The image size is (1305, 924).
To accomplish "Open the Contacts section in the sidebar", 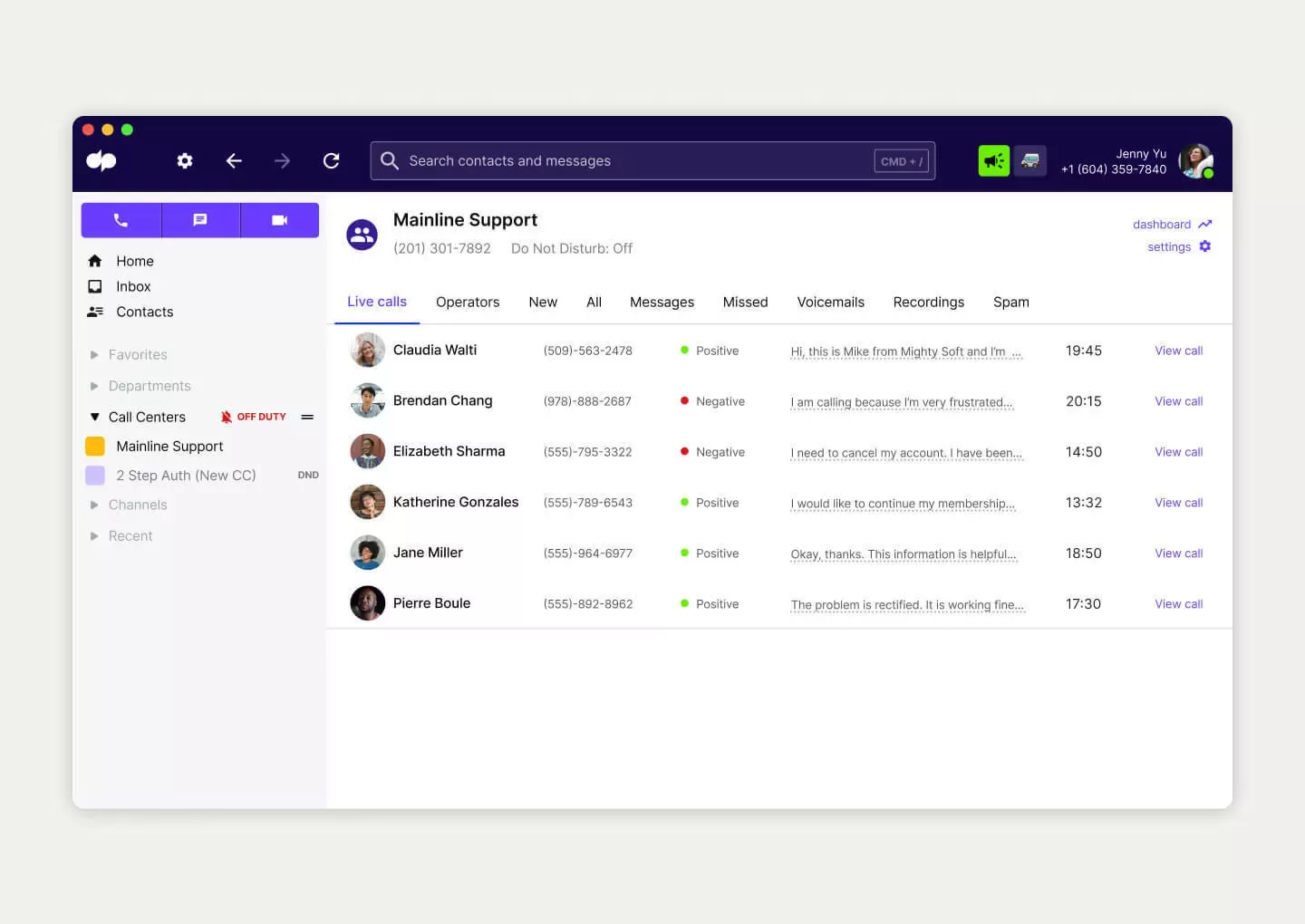I will coord(143,312).
